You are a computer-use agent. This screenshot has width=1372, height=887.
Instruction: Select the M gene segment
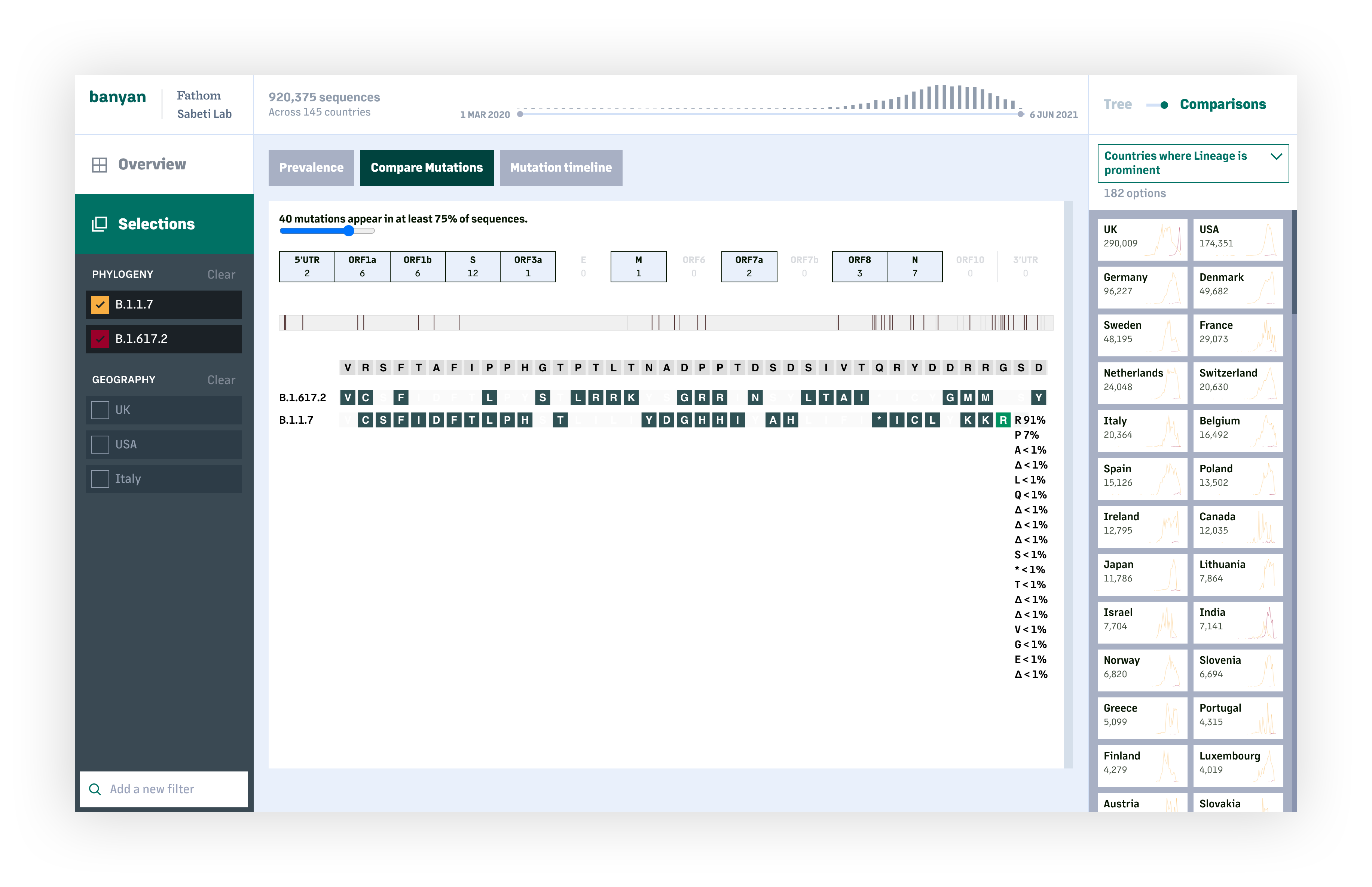pyautogui.click(x=638, y=266)
